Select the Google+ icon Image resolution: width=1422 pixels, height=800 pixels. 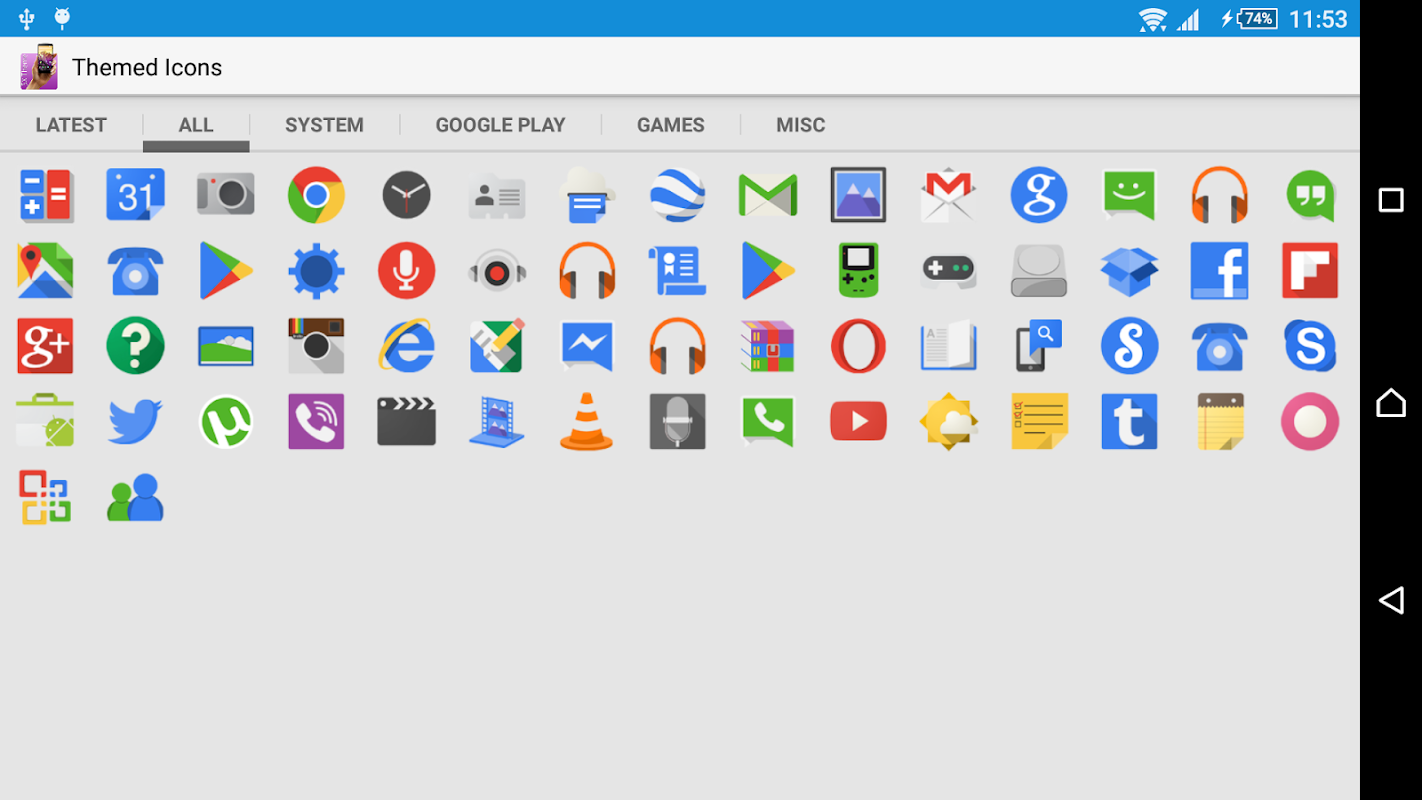(x=45, y=346)
